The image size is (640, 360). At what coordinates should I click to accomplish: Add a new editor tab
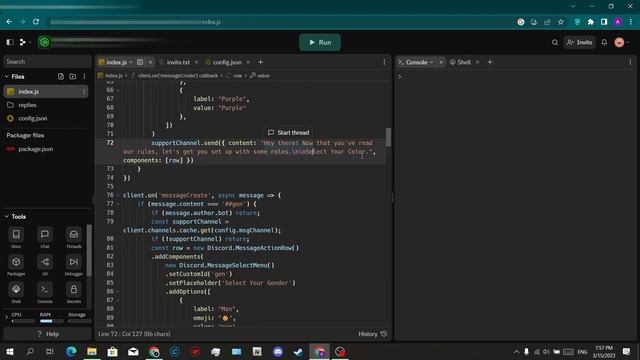pyautogui.click(x=260, y=62)
